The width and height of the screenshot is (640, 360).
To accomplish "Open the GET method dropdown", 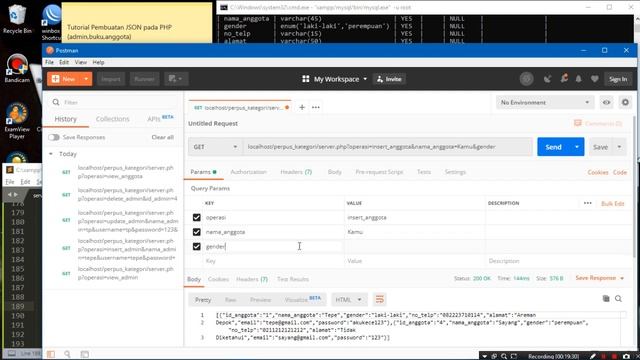I will (x=216, y=147).
